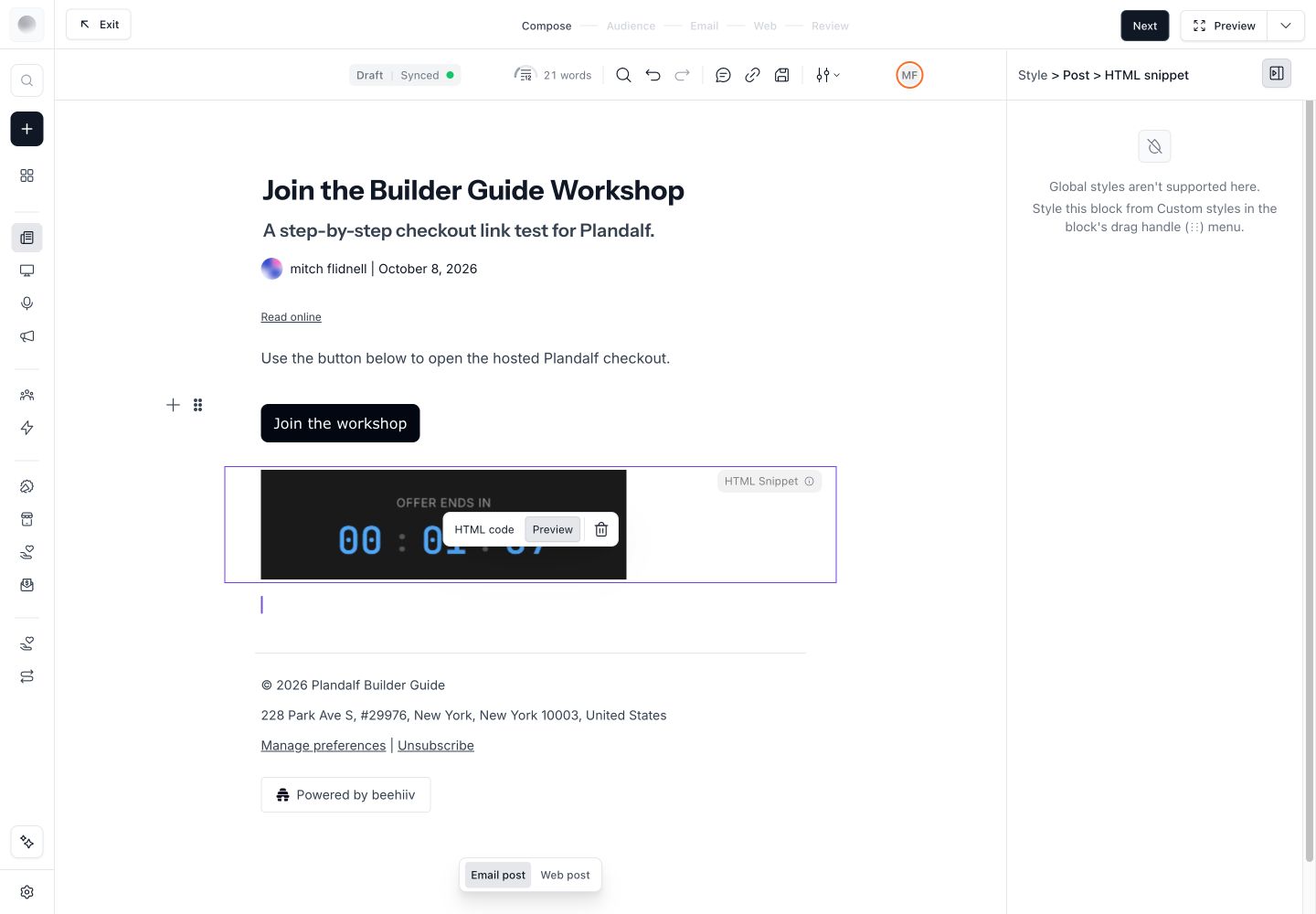The image size is (1316, 914).
Task: Select the Web post view
Action: pos(565,875)
